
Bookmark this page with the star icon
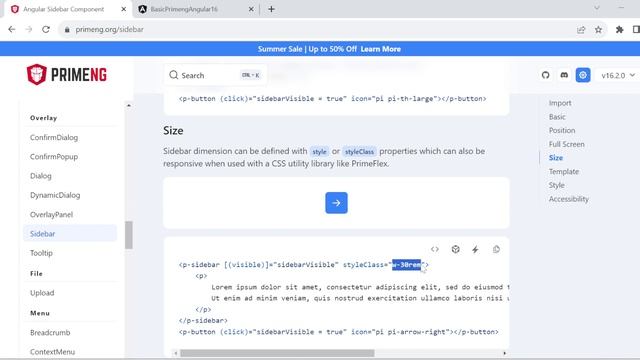[x=598, y=29]
